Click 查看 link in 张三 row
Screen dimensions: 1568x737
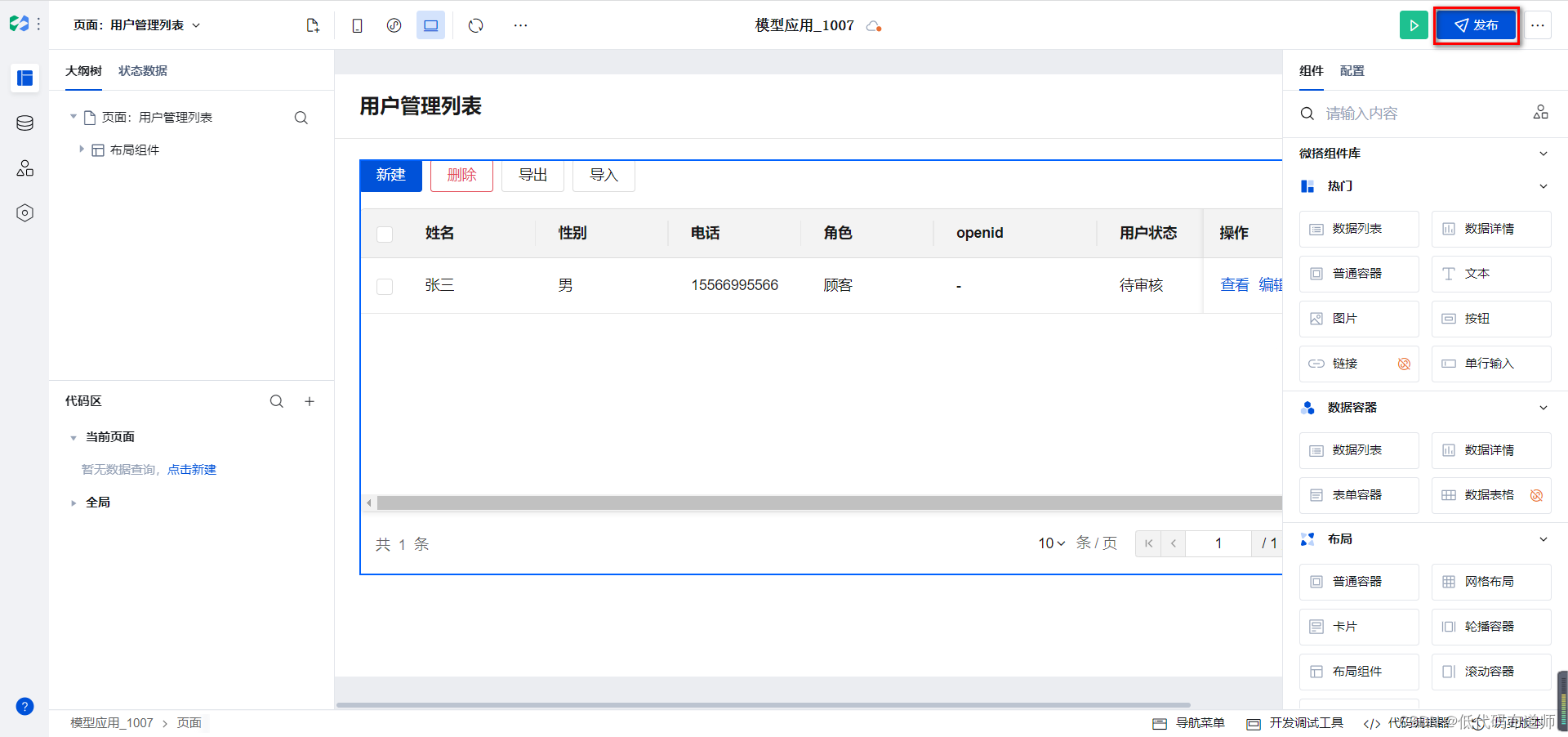pos(1235,285)
